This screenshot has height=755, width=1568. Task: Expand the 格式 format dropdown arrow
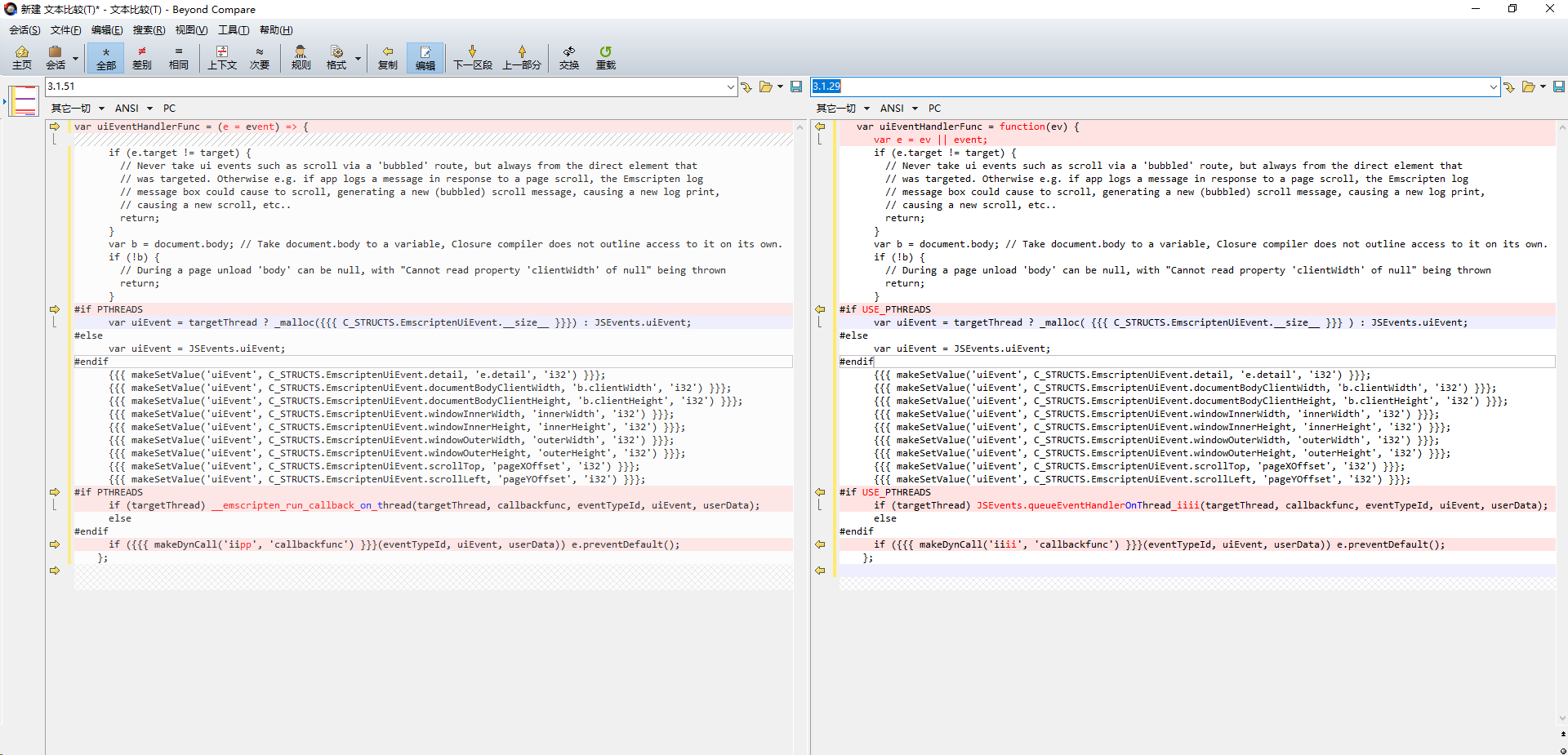(358, 58)
